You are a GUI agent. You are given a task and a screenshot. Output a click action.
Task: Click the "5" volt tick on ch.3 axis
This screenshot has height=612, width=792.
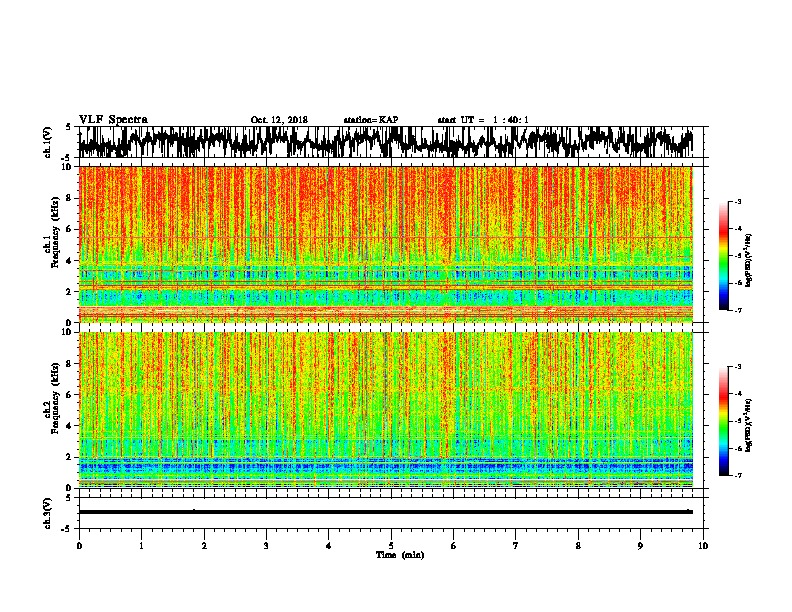click(68, 498)
